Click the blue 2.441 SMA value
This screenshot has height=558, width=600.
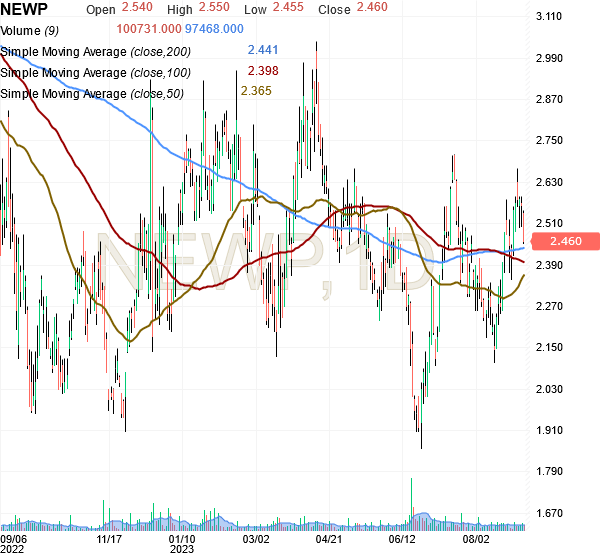tap(263, 50)
